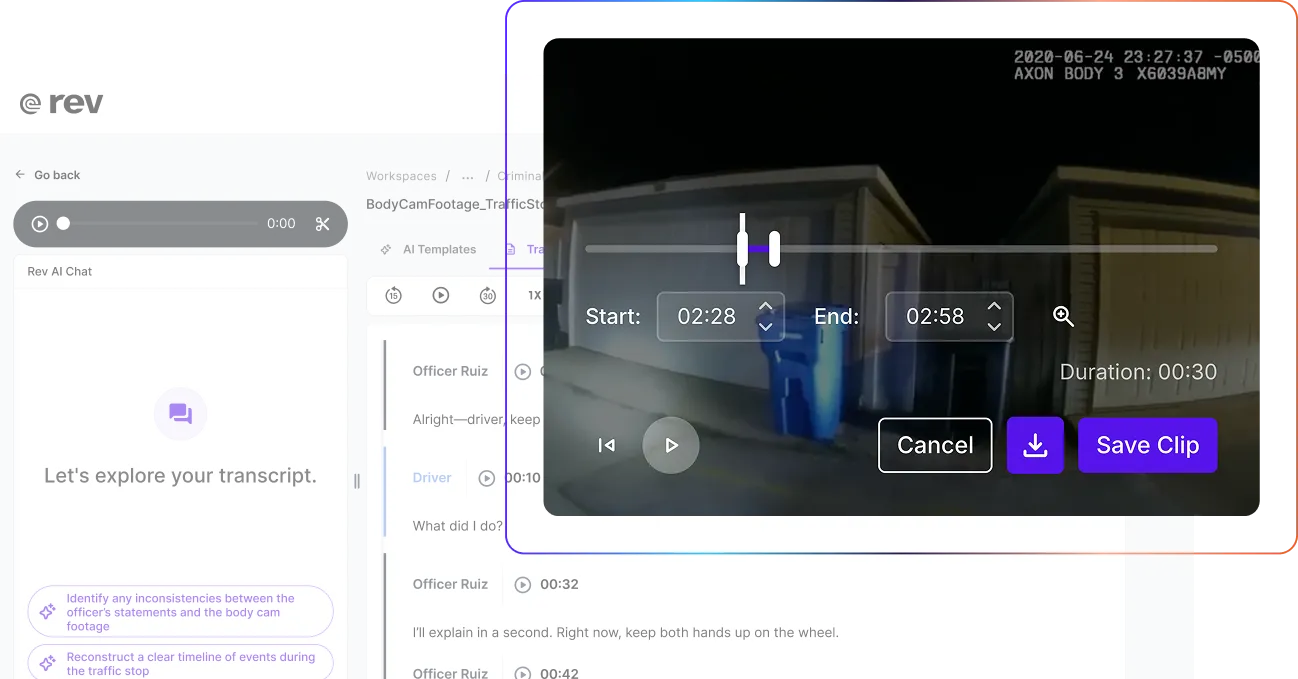Screen dimensions: 1298x679
Task: Click the 00:32 timestamp
Action: pos(559,584)
